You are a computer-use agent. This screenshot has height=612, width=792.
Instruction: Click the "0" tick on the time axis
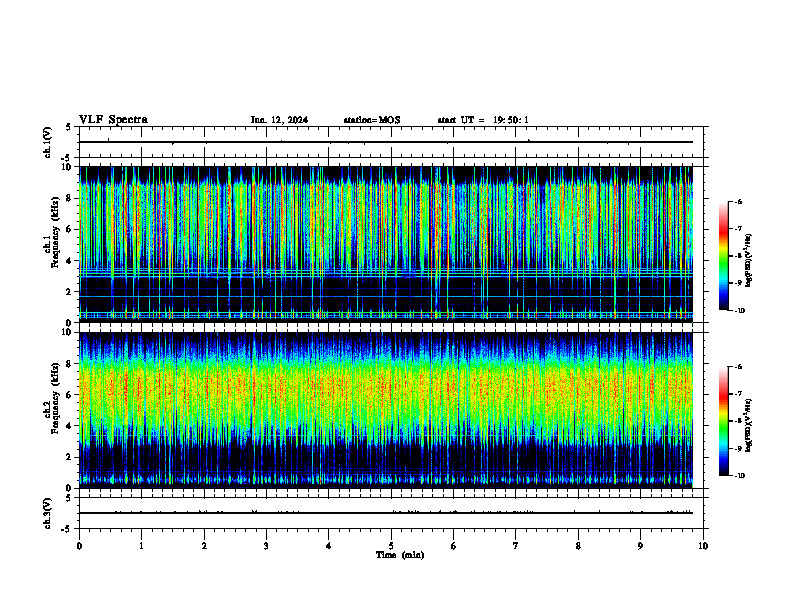pyautogui.click(x=79, y=546)
